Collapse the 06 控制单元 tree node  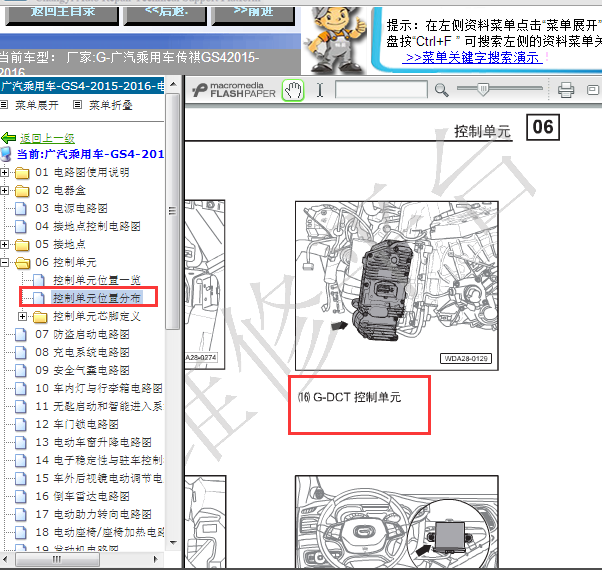pyautogui.click(x=4, y=263)
